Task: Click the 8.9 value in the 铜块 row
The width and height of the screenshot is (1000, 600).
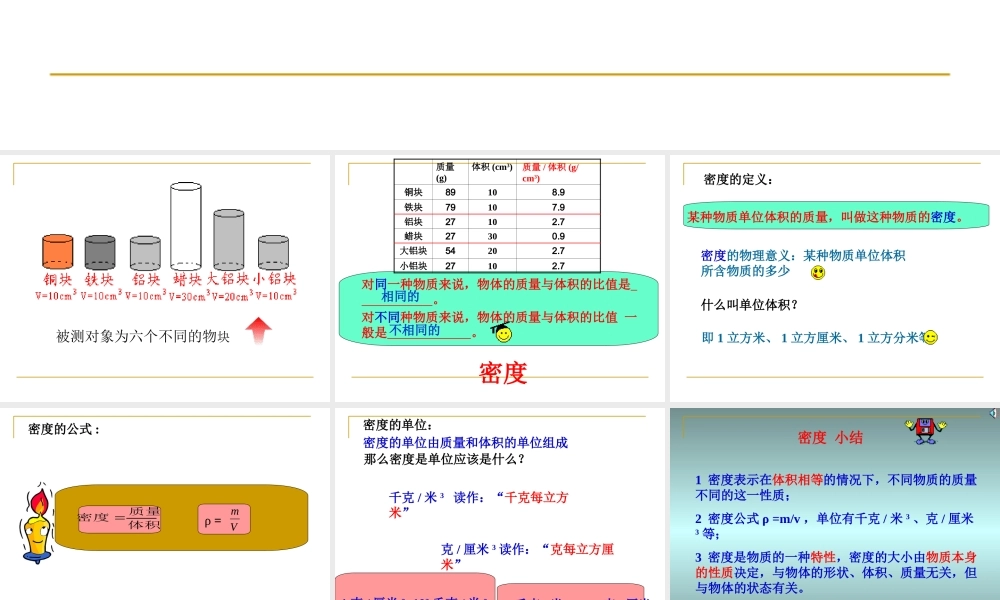Action: pos(558,192)
